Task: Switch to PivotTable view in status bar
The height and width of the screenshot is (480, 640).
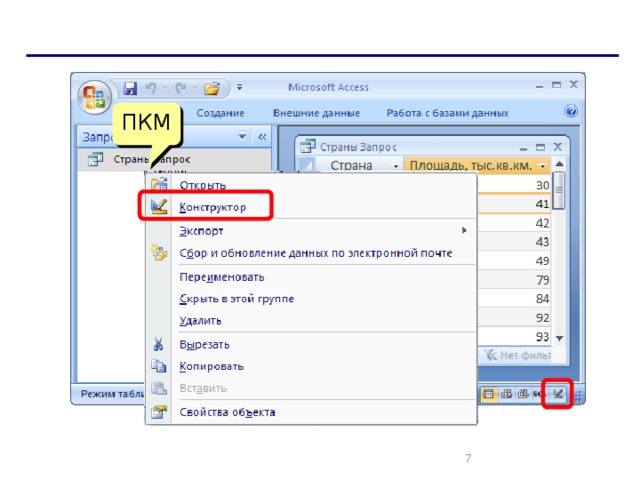Action: tap(506, 394)
